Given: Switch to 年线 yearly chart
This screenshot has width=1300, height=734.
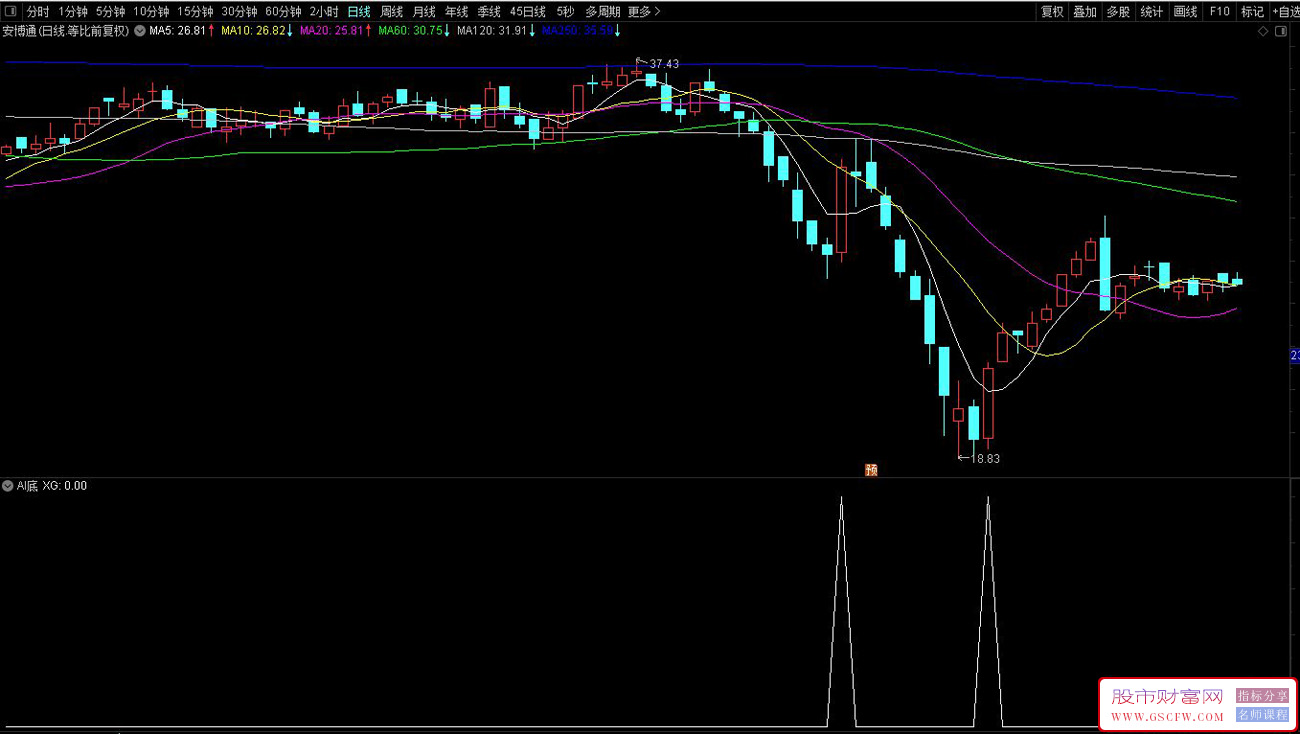Looking at the screenshot, I should [x=456, y=12].
